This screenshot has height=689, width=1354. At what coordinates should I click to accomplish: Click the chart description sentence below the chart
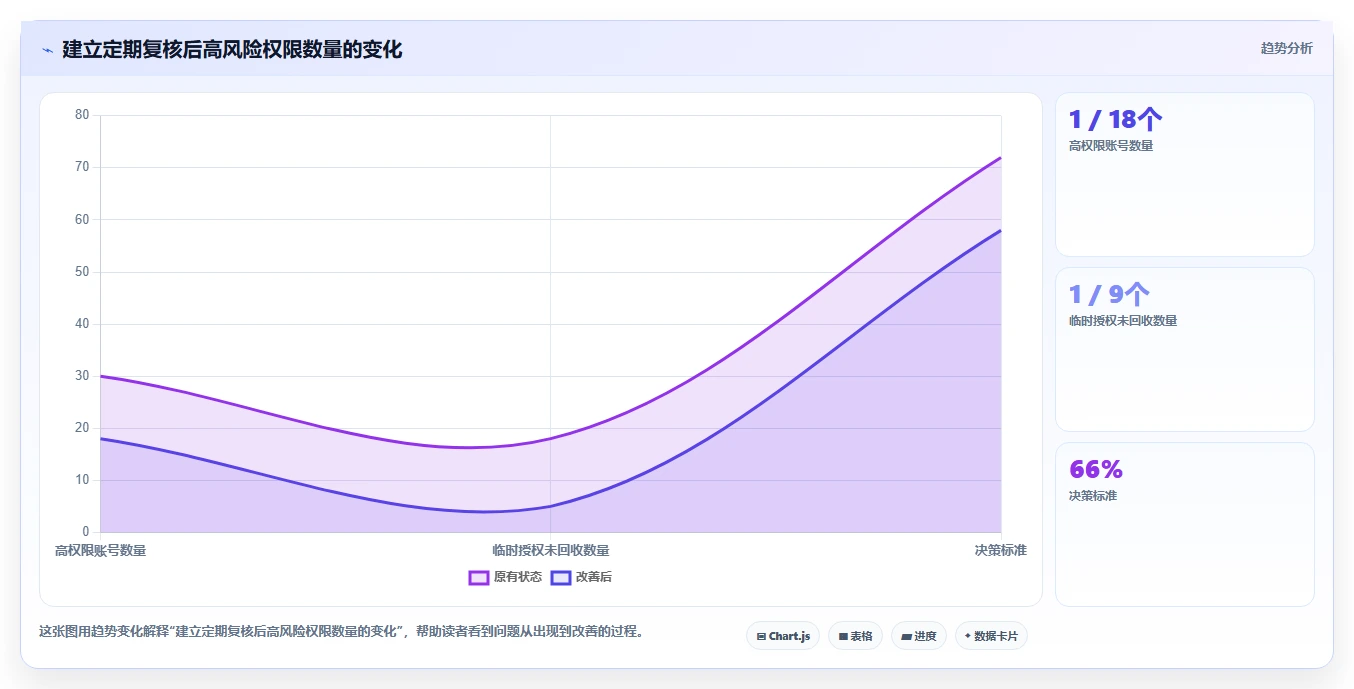coord(342,632)
